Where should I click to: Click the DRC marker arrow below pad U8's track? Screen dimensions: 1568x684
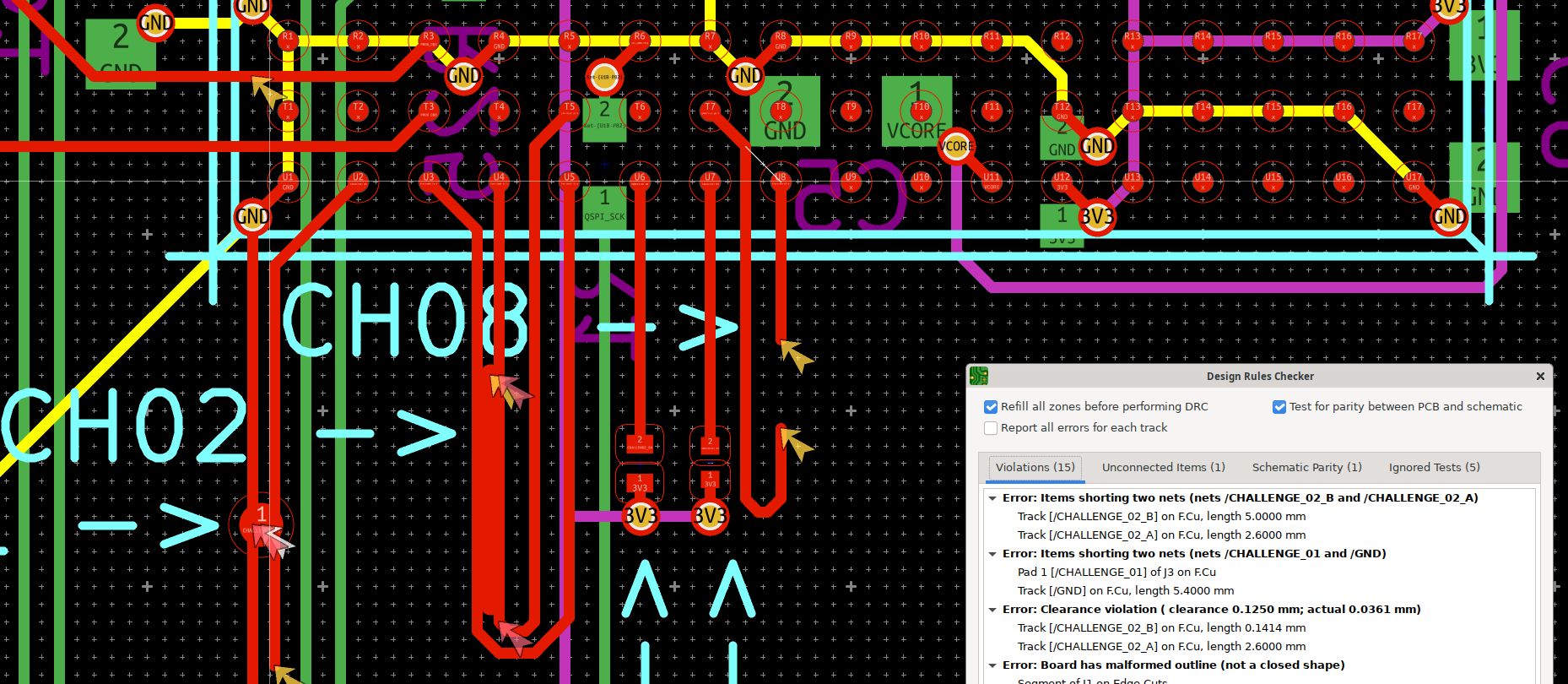(x=796, y=354)
